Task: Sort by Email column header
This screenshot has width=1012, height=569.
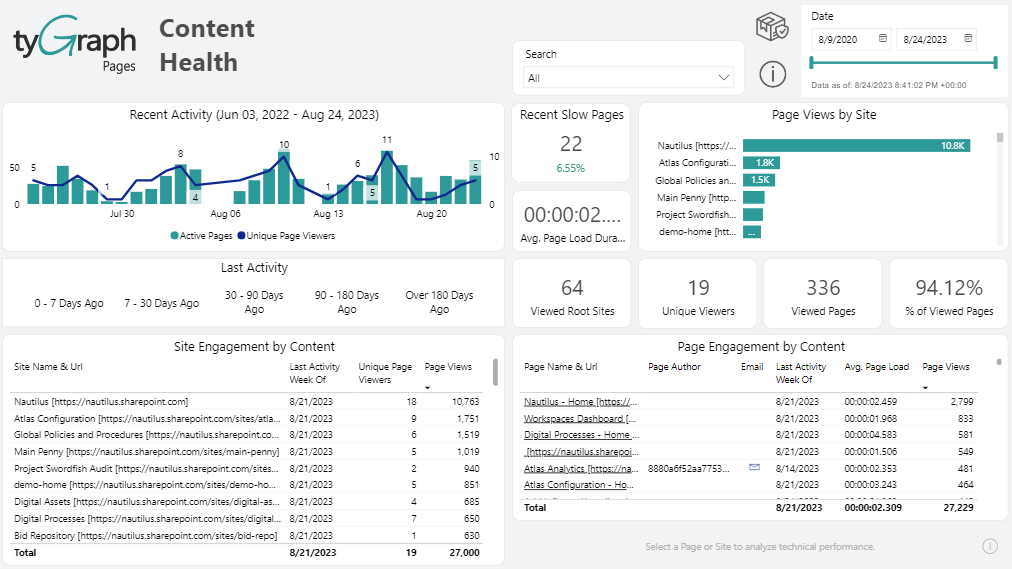Action: point(752,366)
